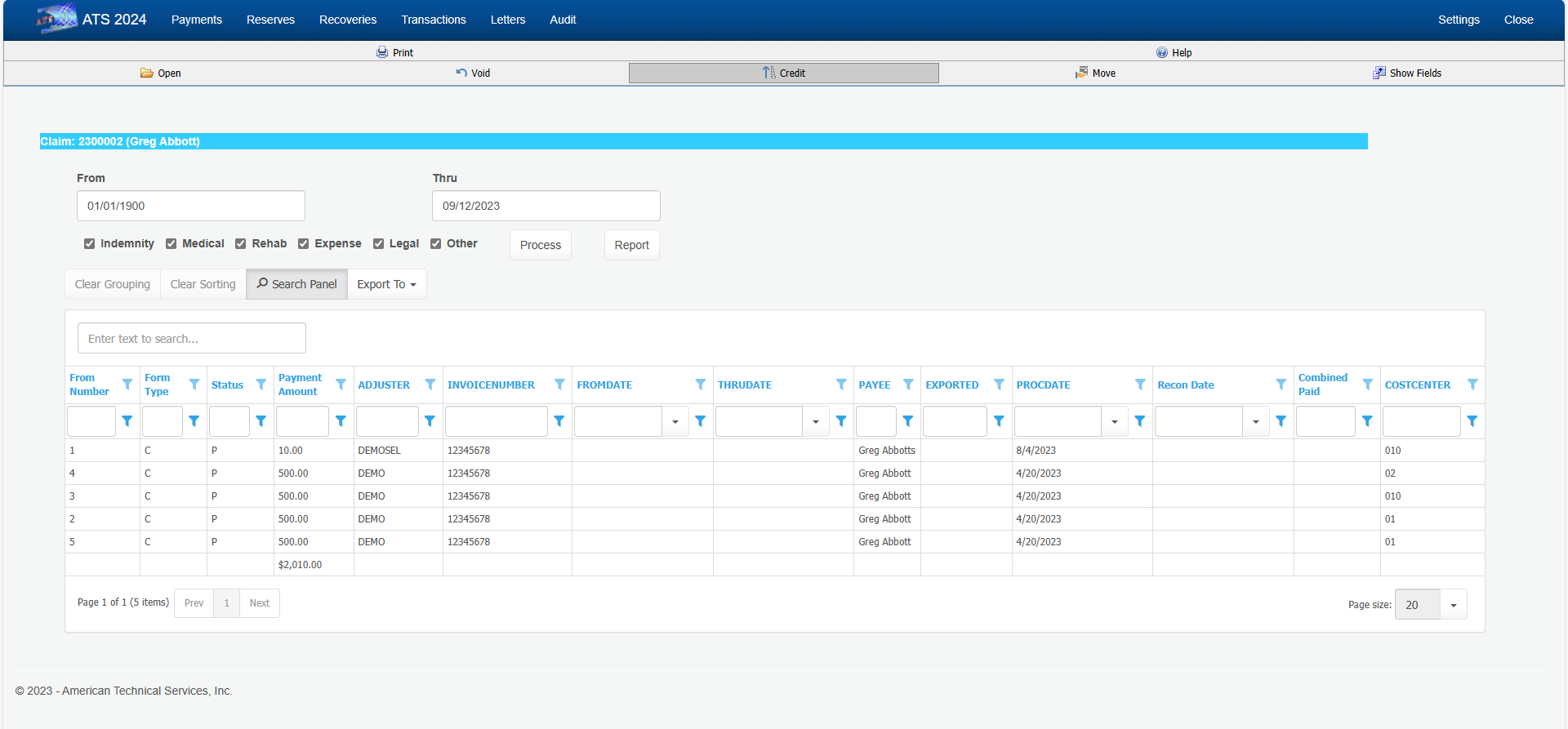Open the Transactions menu
The width and height of the screenshot is (1568, 729).
click(433, 20)
